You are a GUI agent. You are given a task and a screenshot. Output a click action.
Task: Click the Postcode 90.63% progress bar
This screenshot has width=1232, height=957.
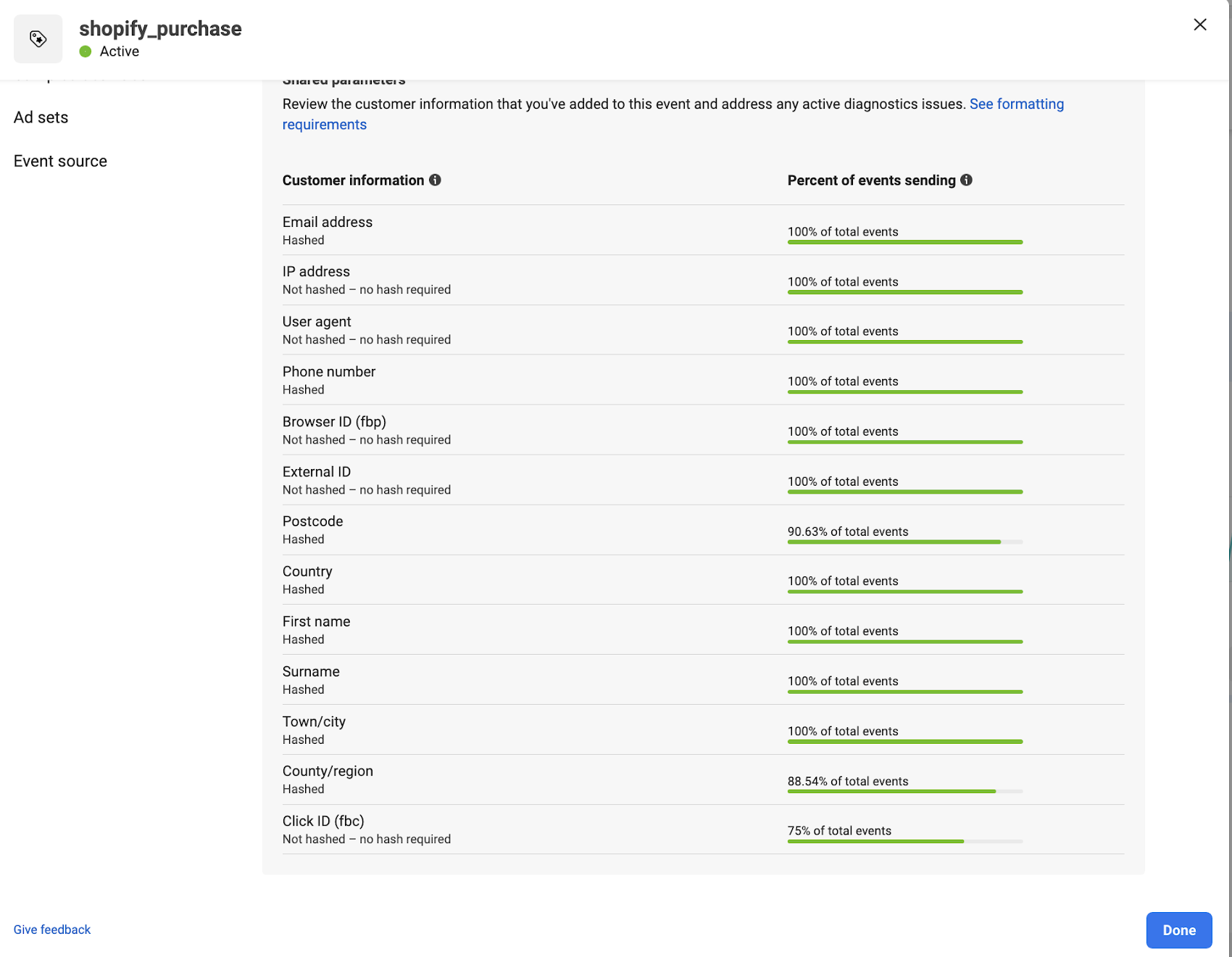pos(904,542)
